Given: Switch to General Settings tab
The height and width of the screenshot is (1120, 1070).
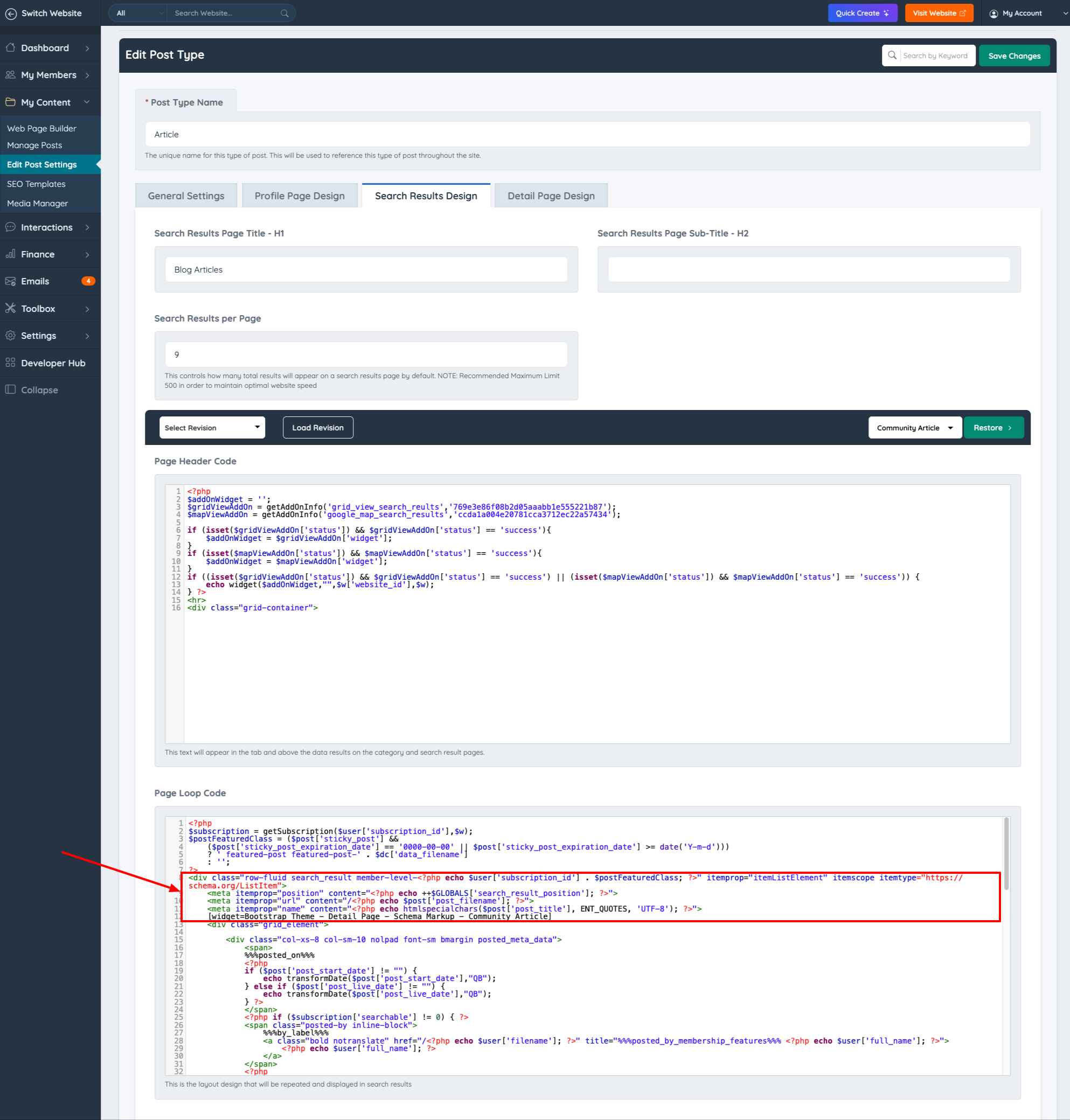Looking at the screenshot, I should pyautogui.click(x=186, y=196).
